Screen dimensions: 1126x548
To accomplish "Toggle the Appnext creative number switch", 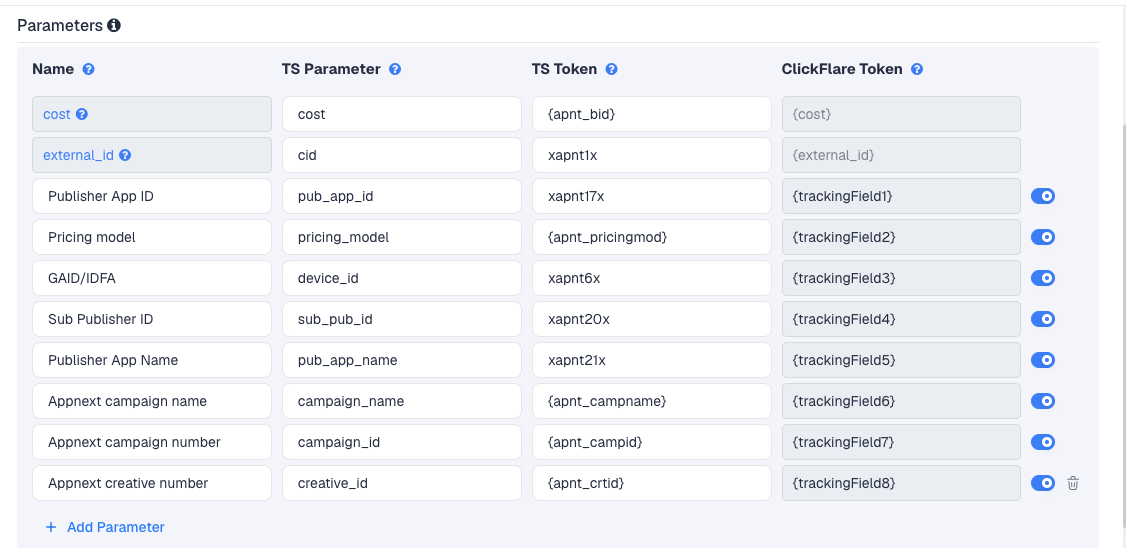I will (x=1043, y=483).
